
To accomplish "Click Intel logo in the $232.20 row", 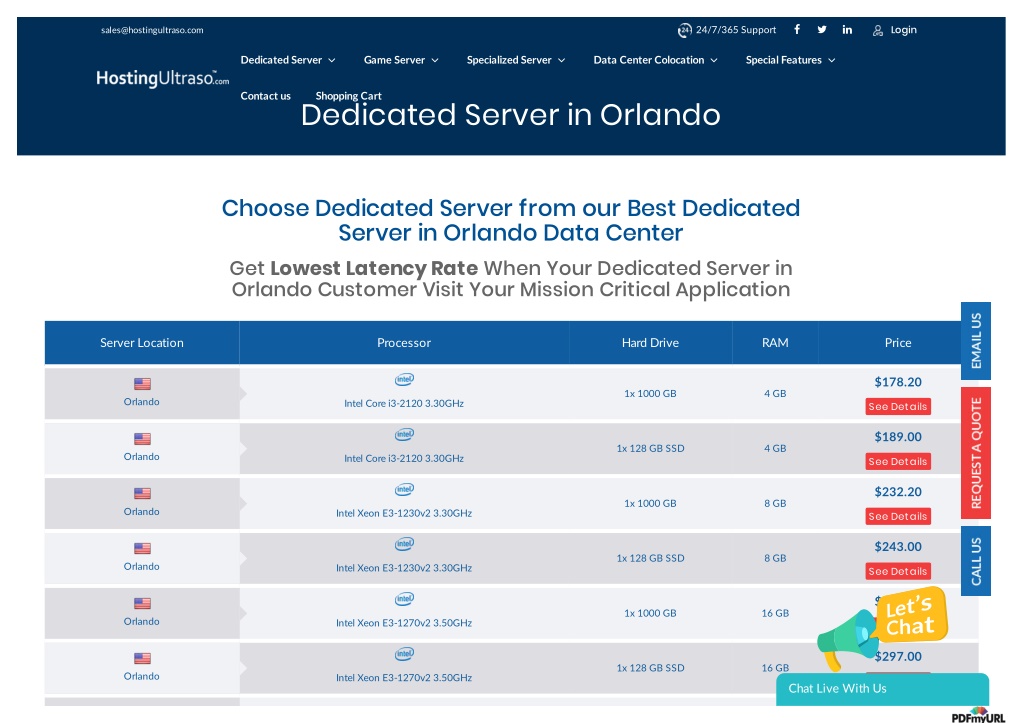I will pos(404,489).
